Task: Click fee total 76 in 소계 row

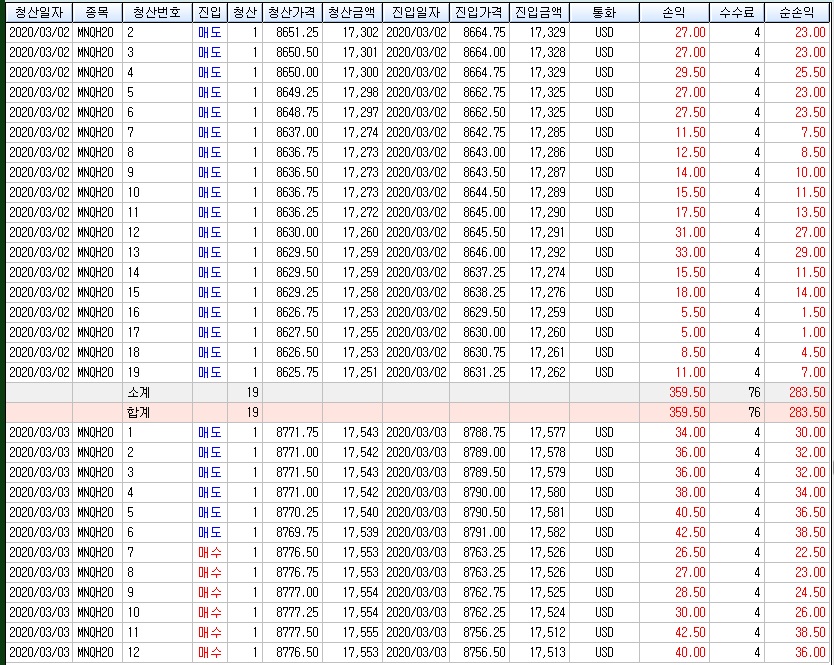Action: click(x=754, y=393)
